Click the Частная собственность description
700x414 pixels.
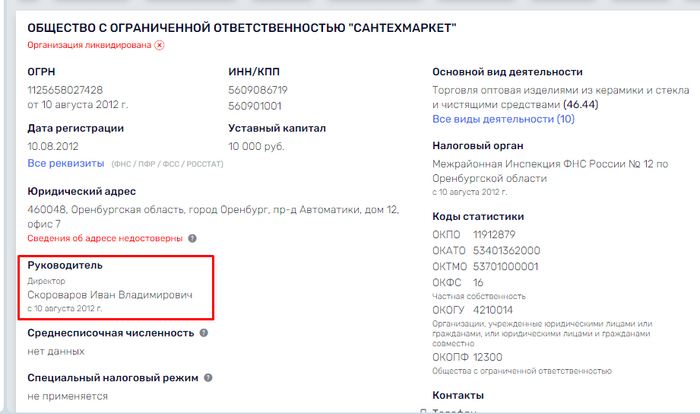click(x=479, y=296)
